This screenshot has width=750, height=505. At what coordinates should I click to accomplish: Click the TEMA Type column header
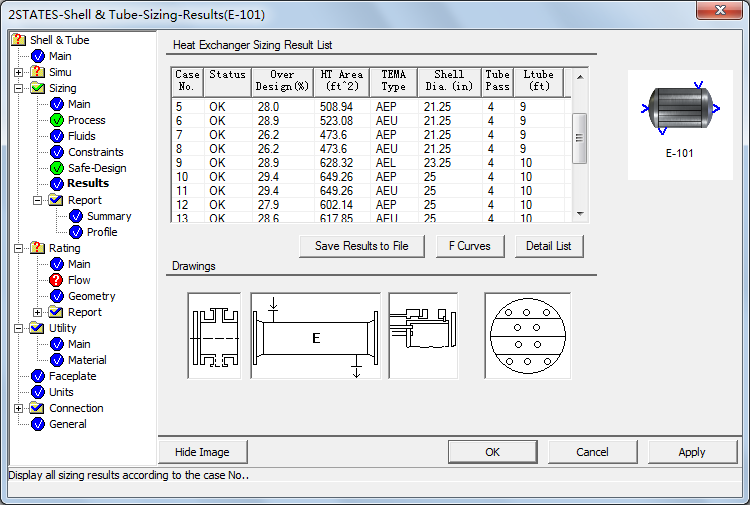[394, 81]
